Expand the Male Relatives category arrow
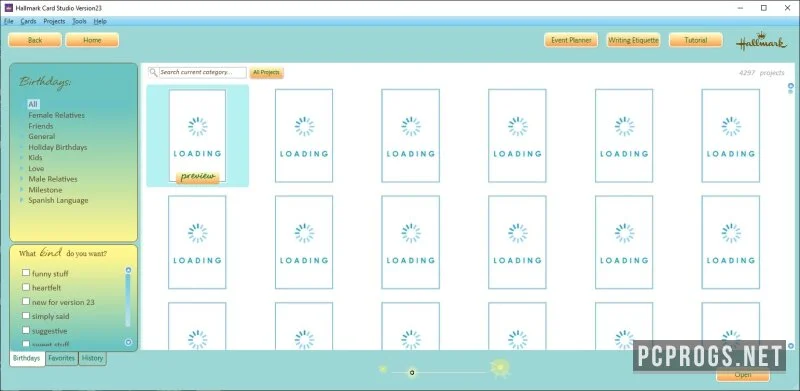This screenshot has height=391, width=800. coord(21,179)
